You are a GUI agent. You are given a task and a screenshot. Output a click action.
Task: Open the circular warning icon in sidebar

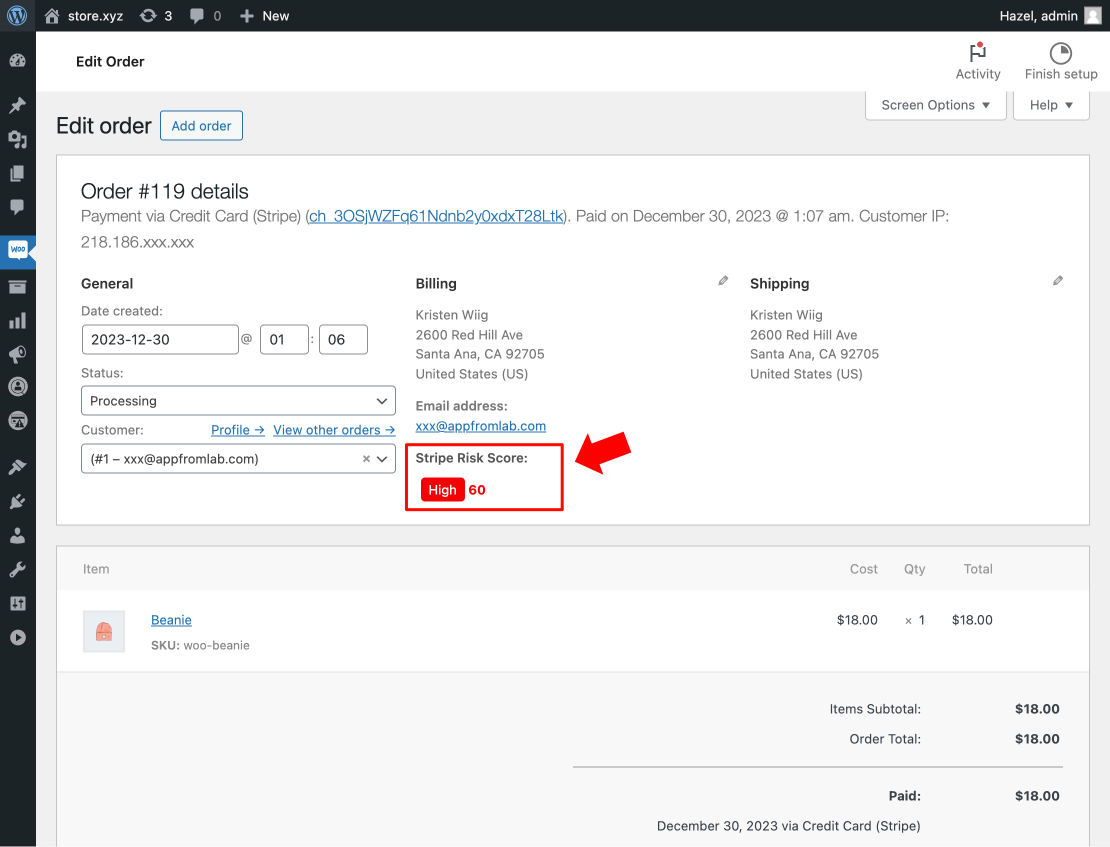click(18, 421)
